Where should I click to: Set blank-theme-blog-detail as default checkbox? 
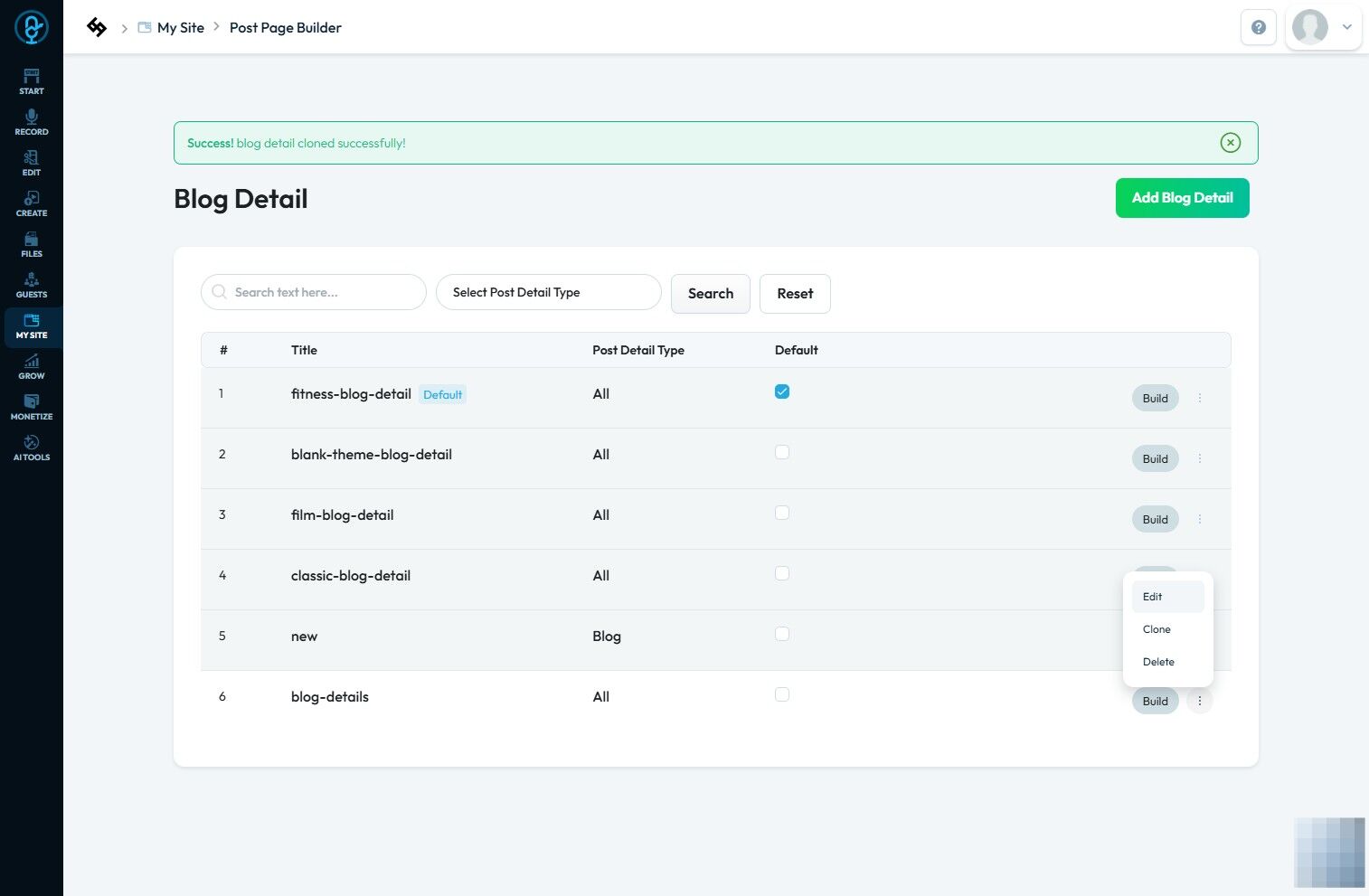[782, 452]
